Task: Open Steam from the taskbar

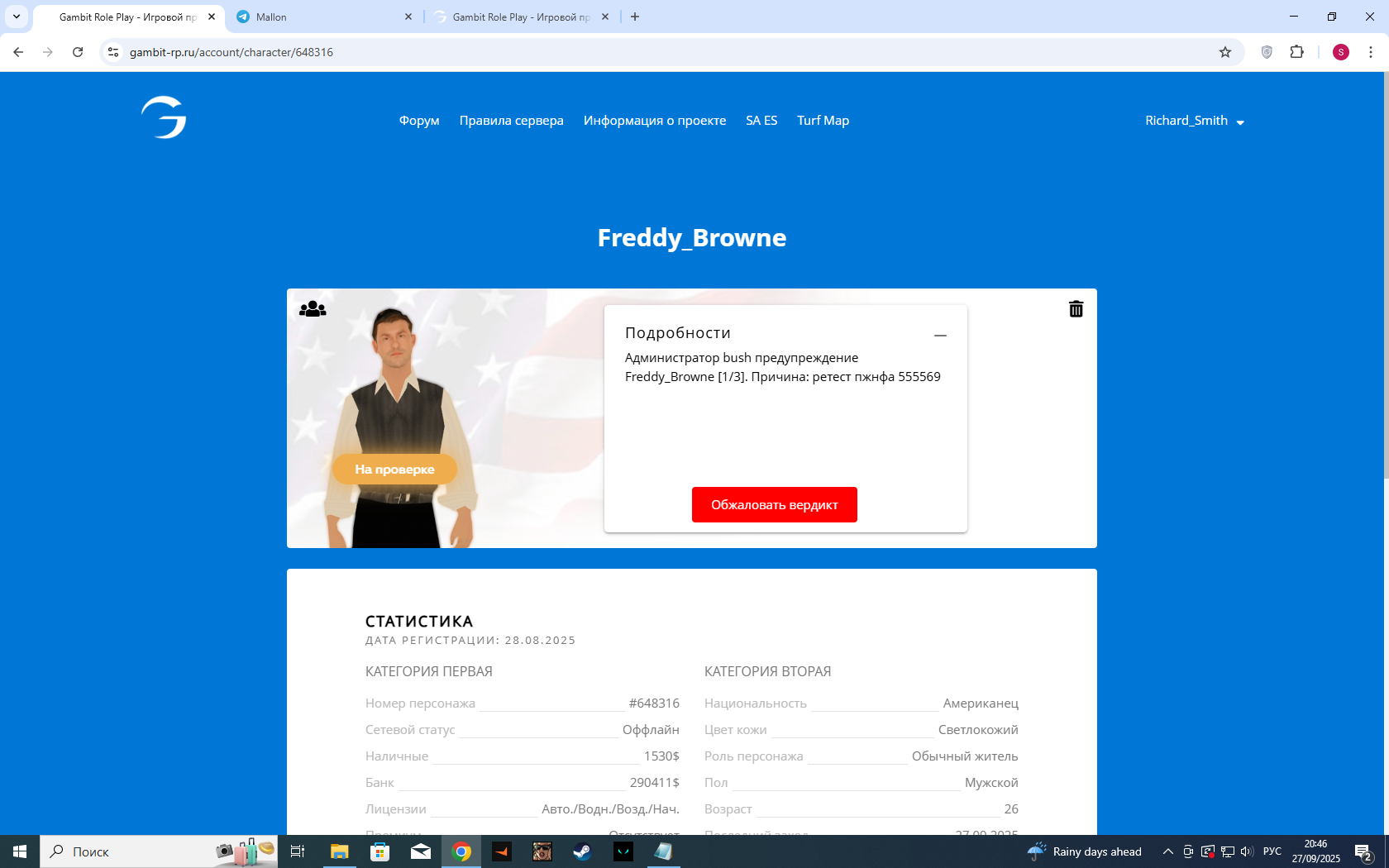Action: (583, 851)
